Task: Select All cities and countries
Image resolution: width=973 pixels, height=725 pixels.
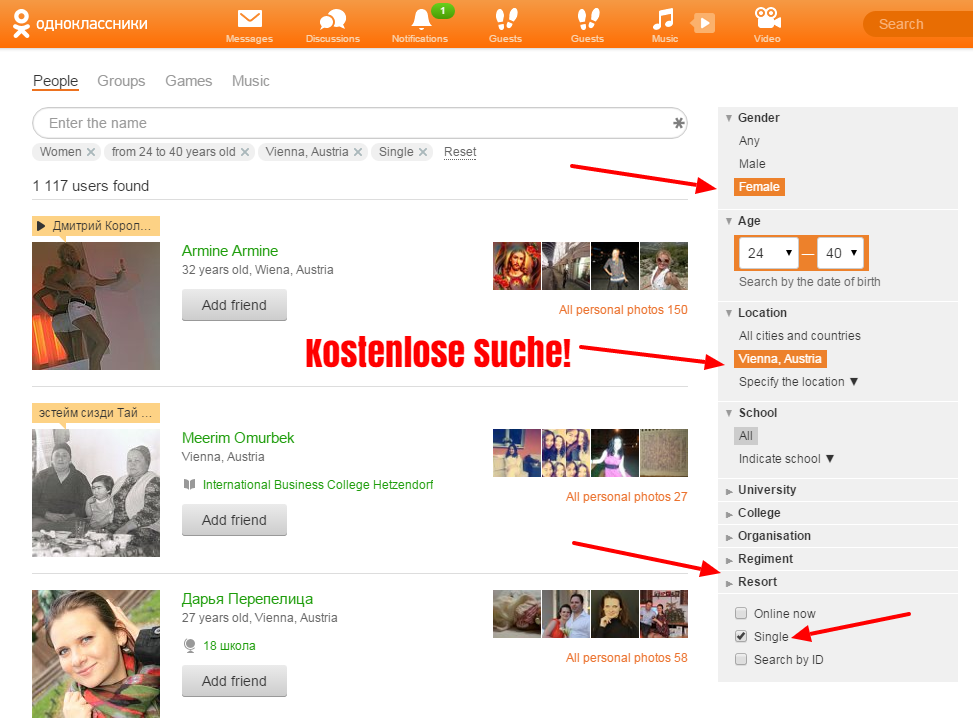Action: click(799, 336)
